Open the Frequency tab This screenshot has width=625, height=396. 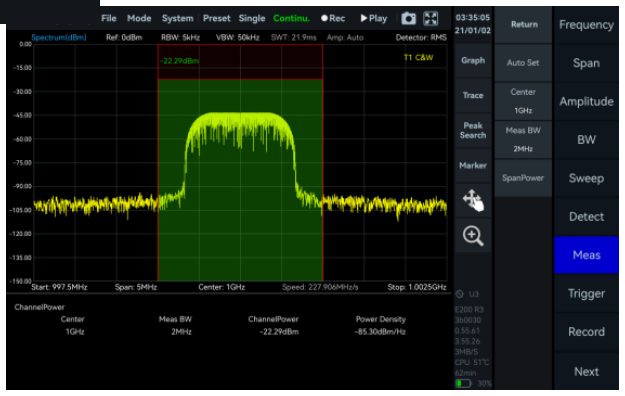pyautogui.click(x=586, y=25)
